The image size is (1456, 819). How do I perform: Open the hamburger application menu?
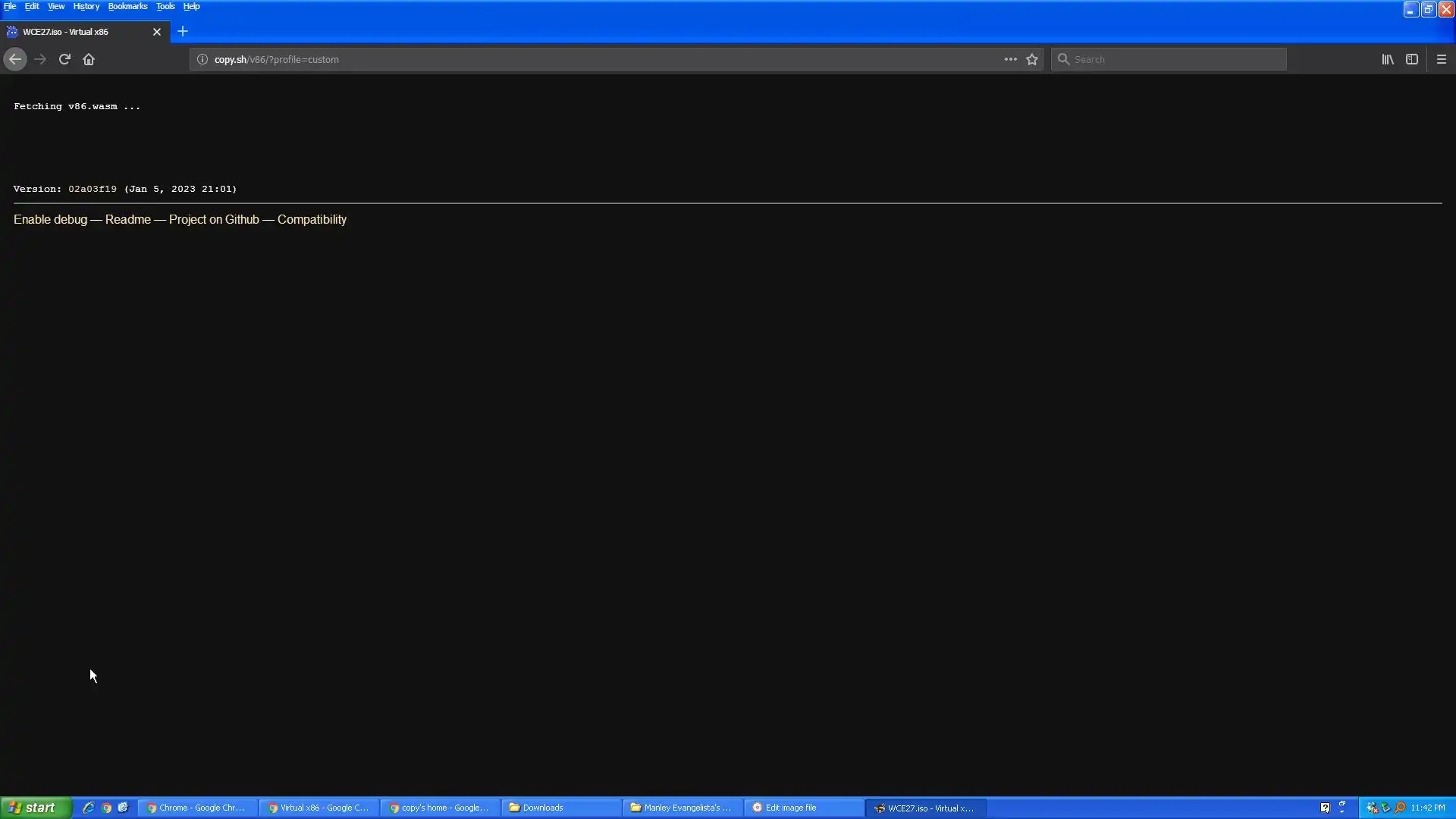pos(1441,59)
